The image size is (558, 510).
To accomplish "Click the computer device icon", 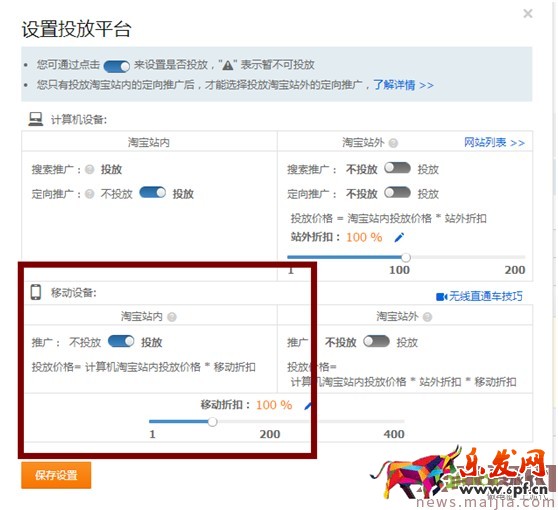I will pos(36,119).
